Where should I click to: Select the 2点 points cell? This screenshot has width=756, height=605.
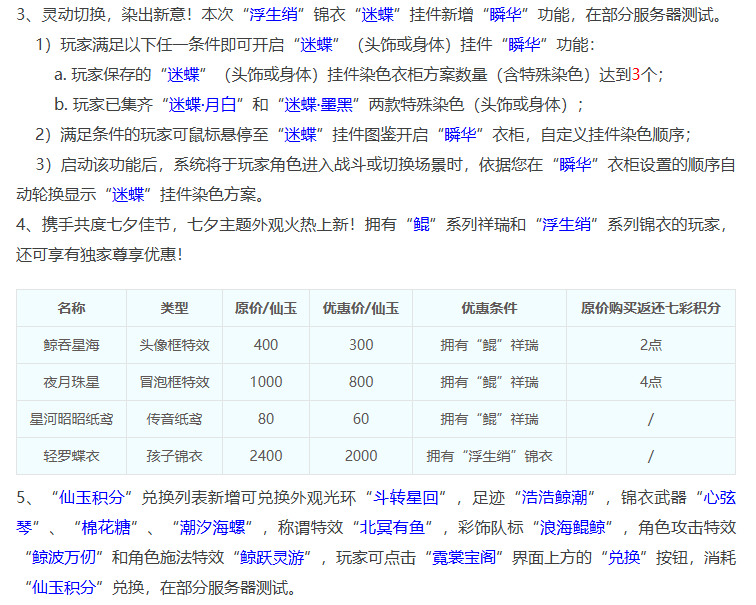pos(651,345)
